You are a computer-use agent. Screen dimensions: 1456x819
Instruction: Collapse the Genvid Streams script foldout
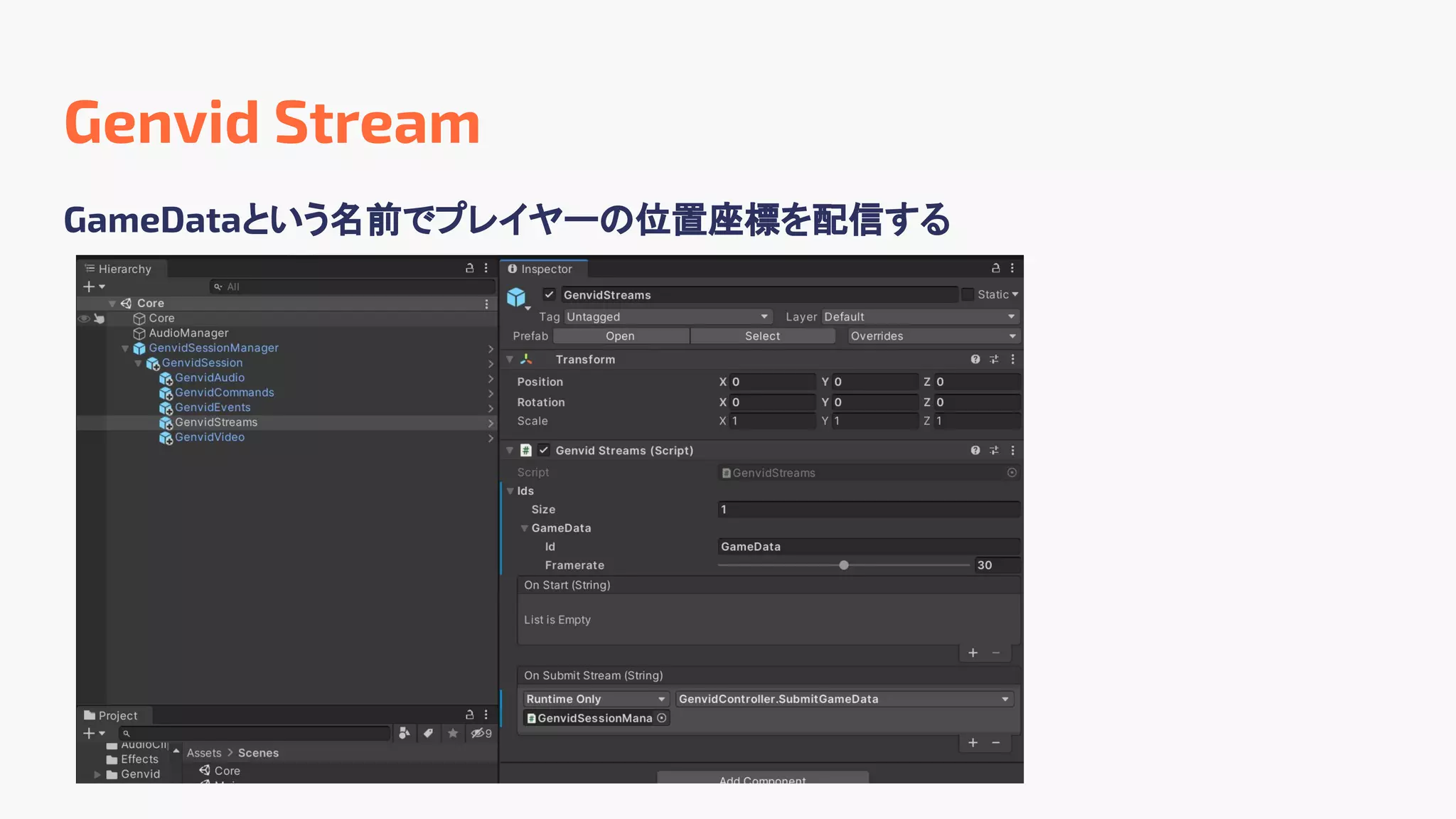tap(510, 451)
